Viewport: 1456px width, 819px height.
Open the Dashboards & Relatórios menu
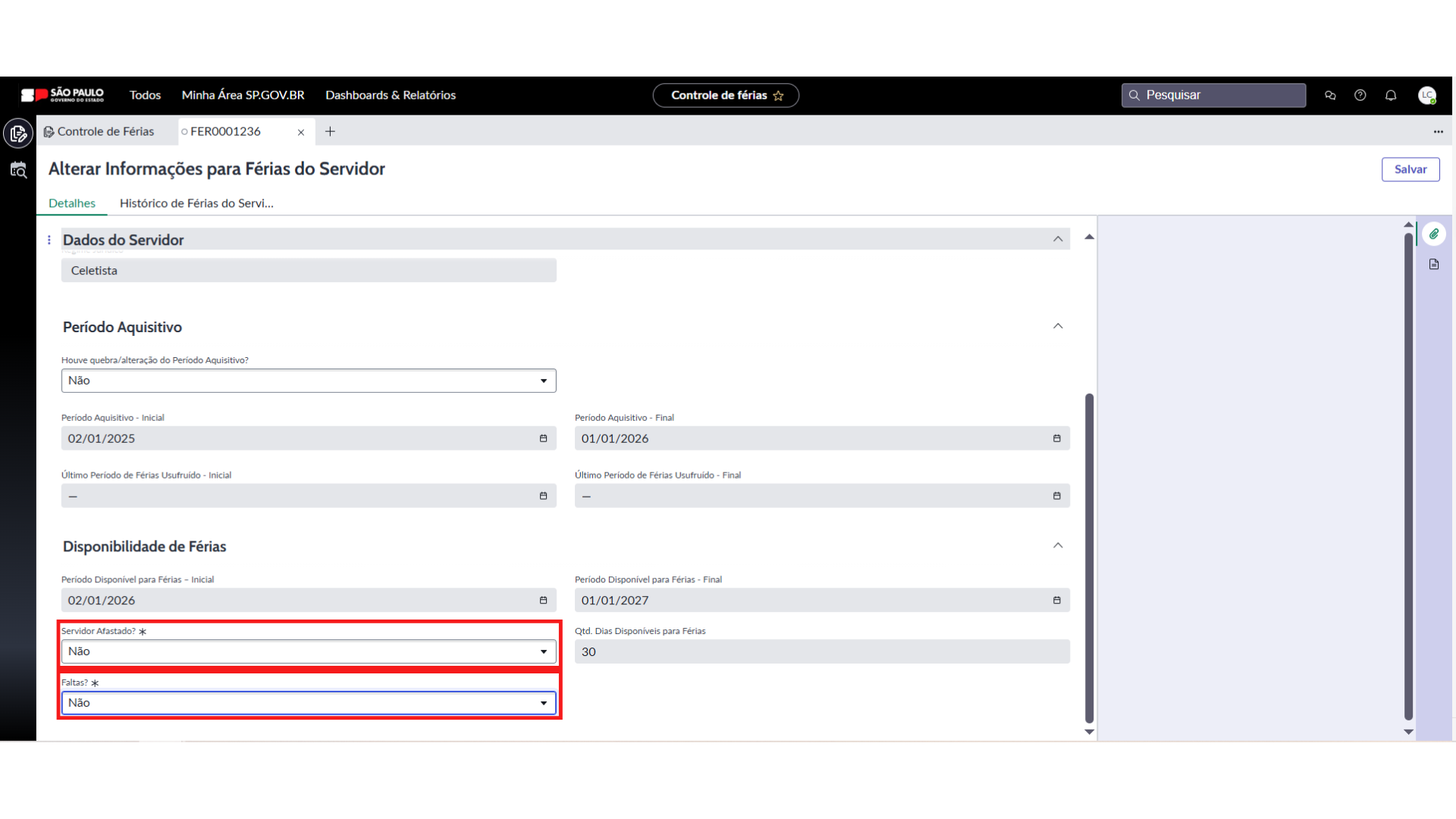click(x=391, y=96)
